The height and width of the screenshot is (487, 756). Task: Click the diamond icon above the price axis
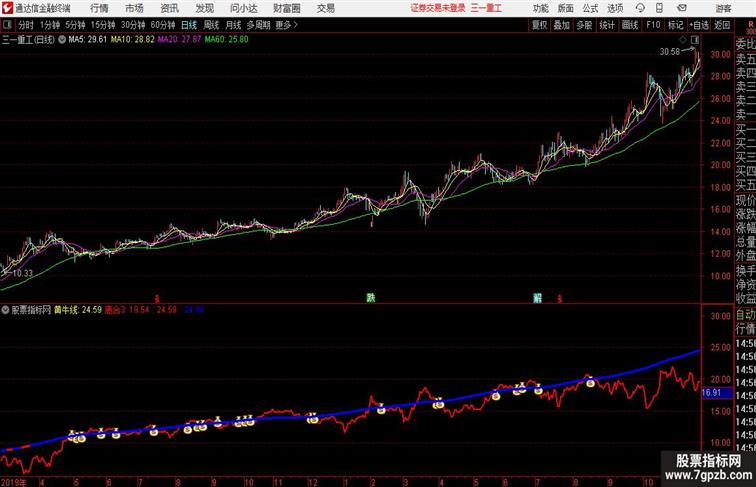683,40
